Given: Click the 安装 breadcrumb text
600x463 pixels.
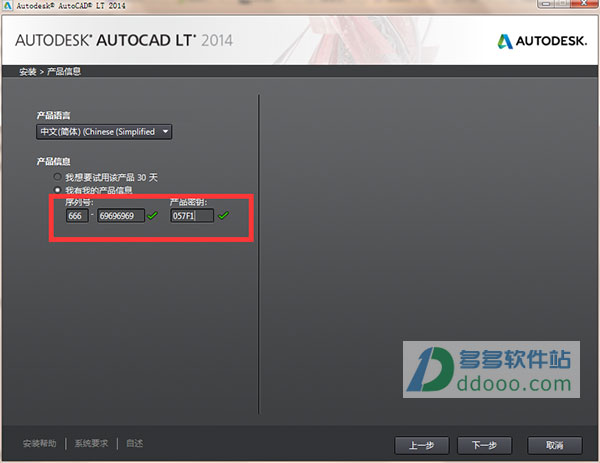Looking at the screenshot, I should tap(28, 72).
